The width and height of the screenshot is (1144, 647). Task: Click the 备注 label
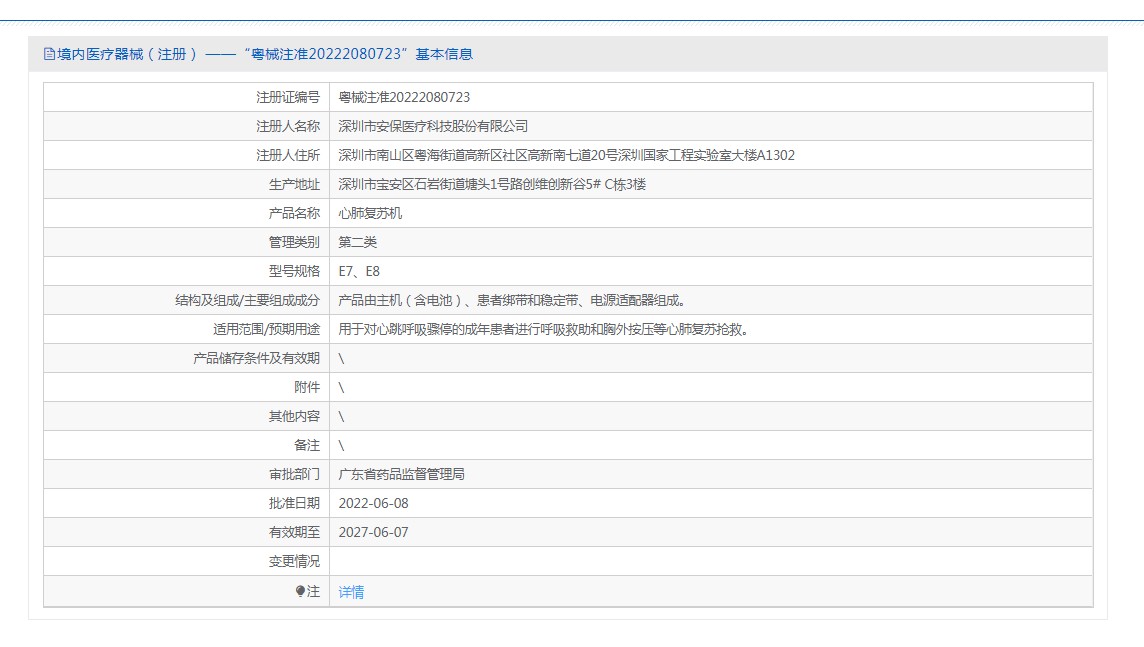tap(306, 446)
